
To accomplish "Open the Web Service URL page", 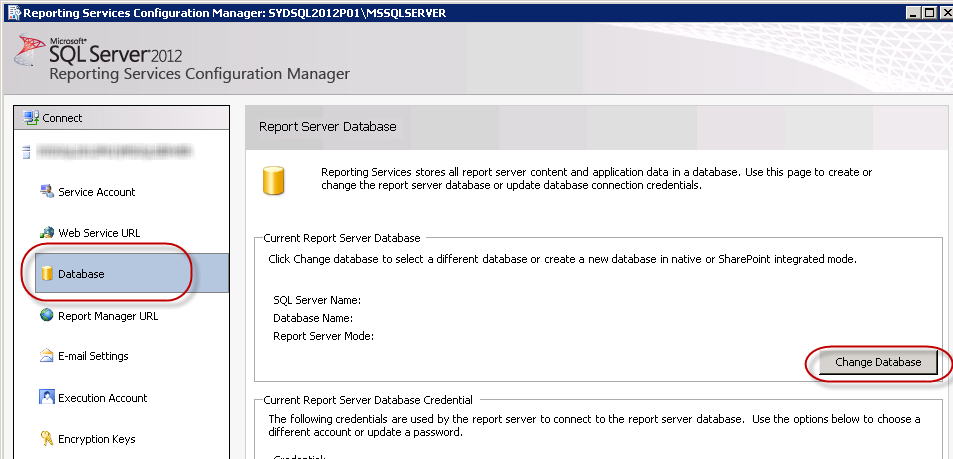I will tap(99, 233).
